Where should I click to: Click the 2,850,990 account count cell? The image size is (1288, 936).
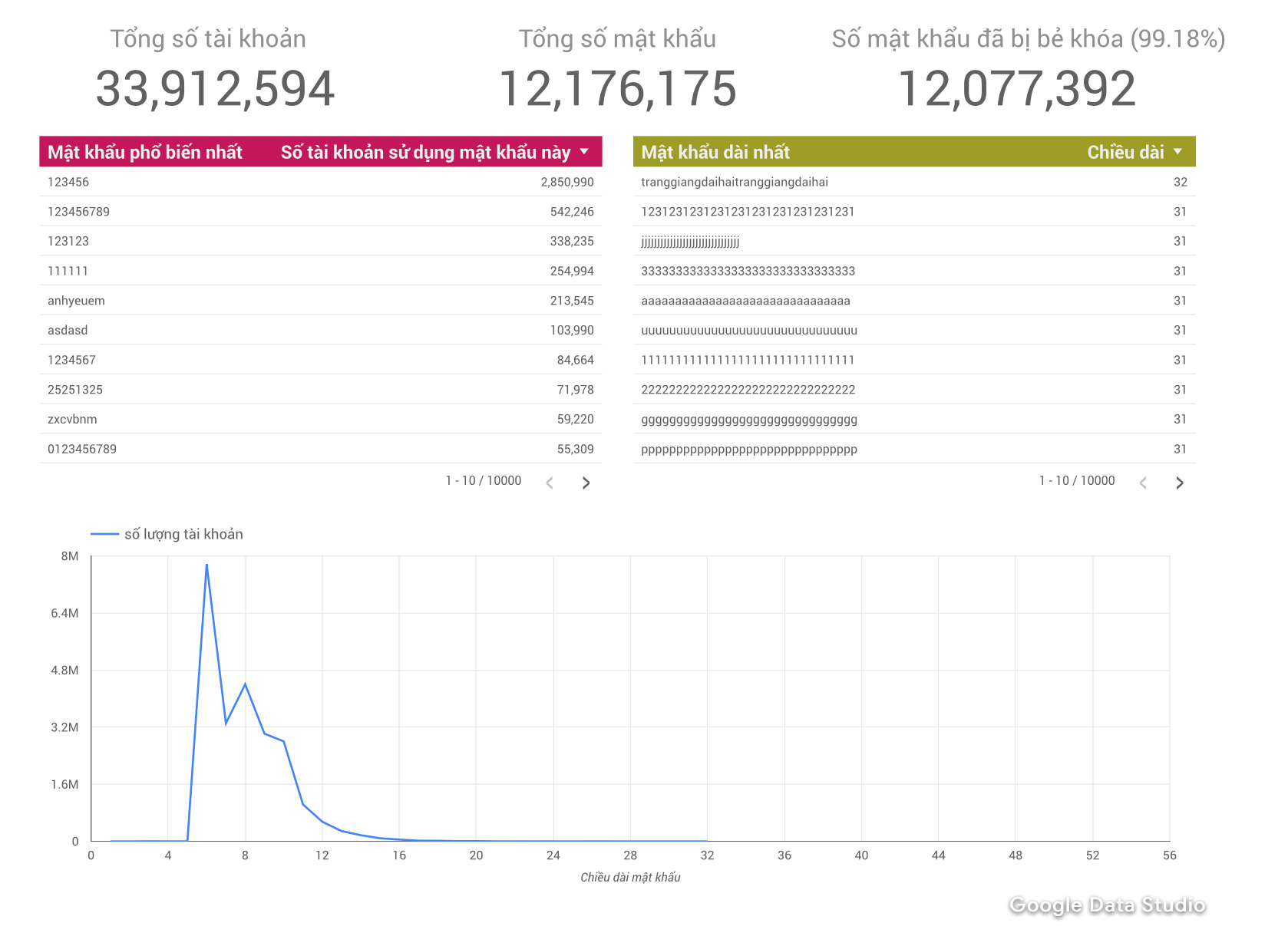click(x=567, y=182)
